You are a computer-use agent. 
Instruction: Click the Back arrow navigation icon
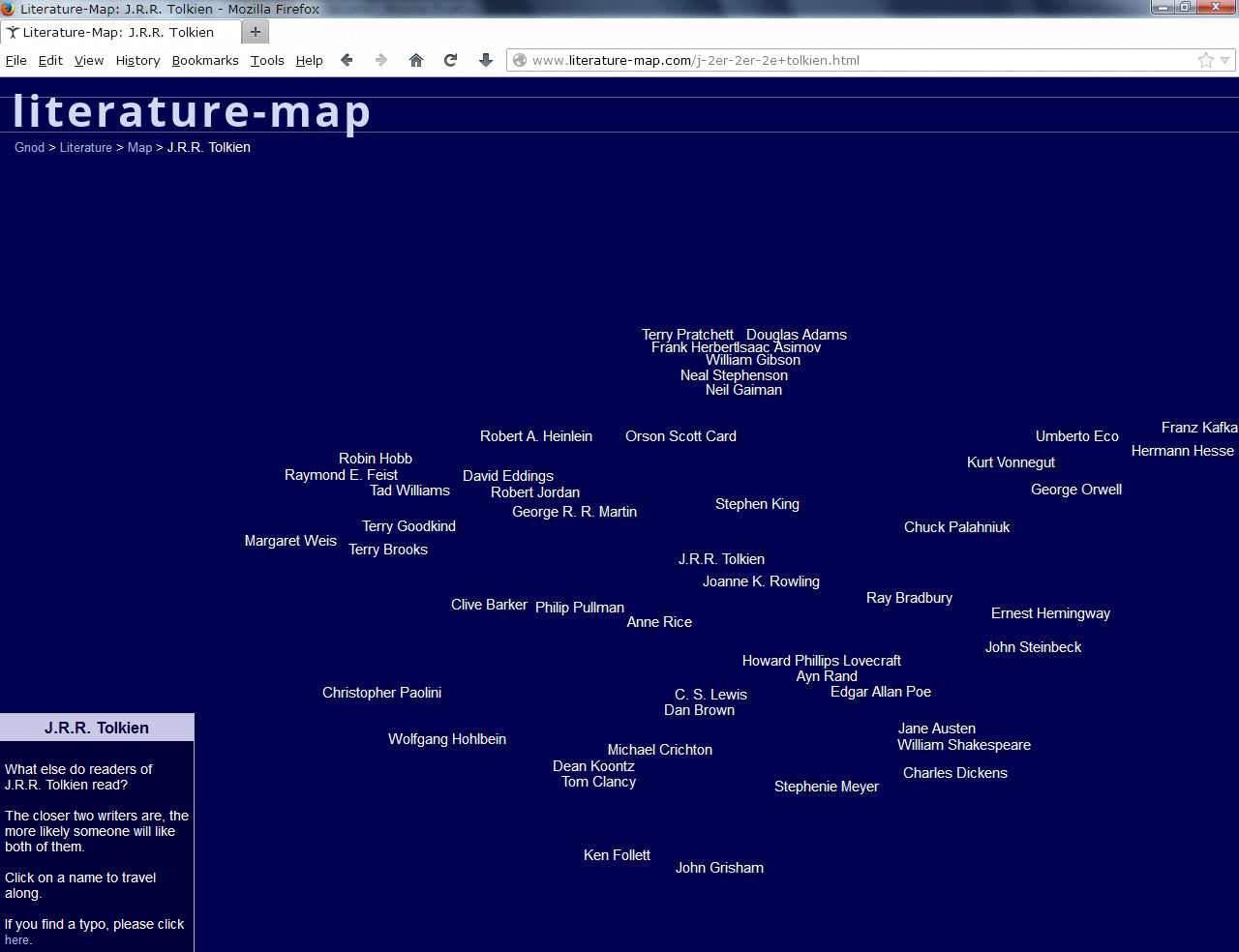[x=347, y=60]
